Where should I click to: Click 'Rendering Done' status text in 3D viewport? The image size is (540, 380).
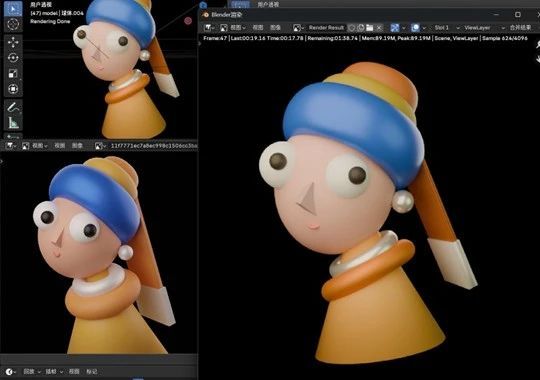pyautogui.click(x=50, y=21)
